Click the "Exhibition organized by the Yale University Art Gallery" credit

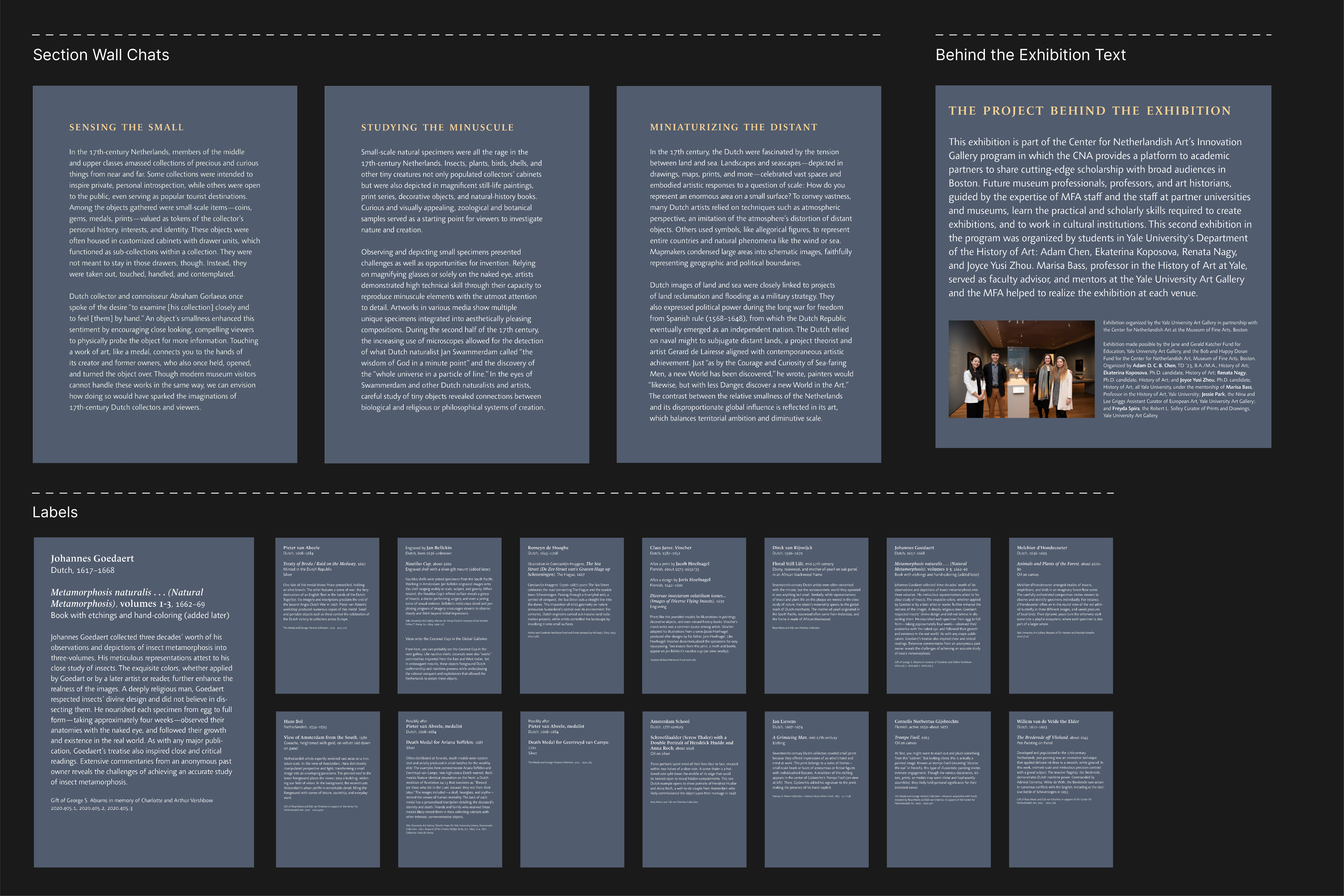(x=1180, y=326)
